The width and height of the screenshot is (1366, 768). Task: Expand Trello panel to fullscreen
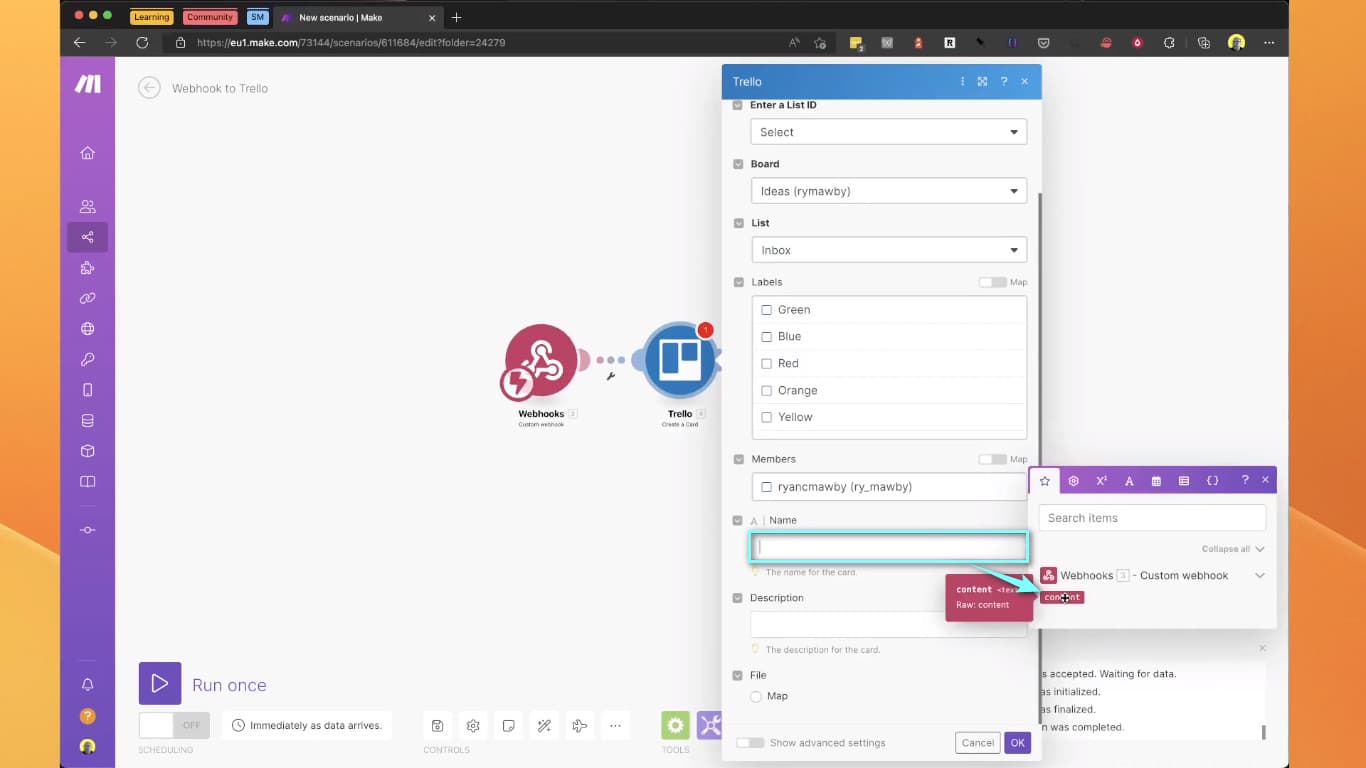982,82
